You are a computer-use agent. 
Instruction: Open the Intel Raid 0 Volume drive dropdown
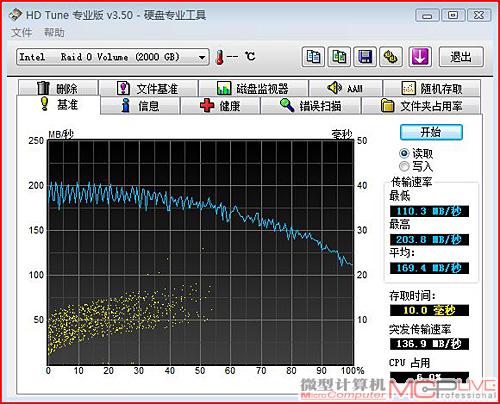click(113, 57)
